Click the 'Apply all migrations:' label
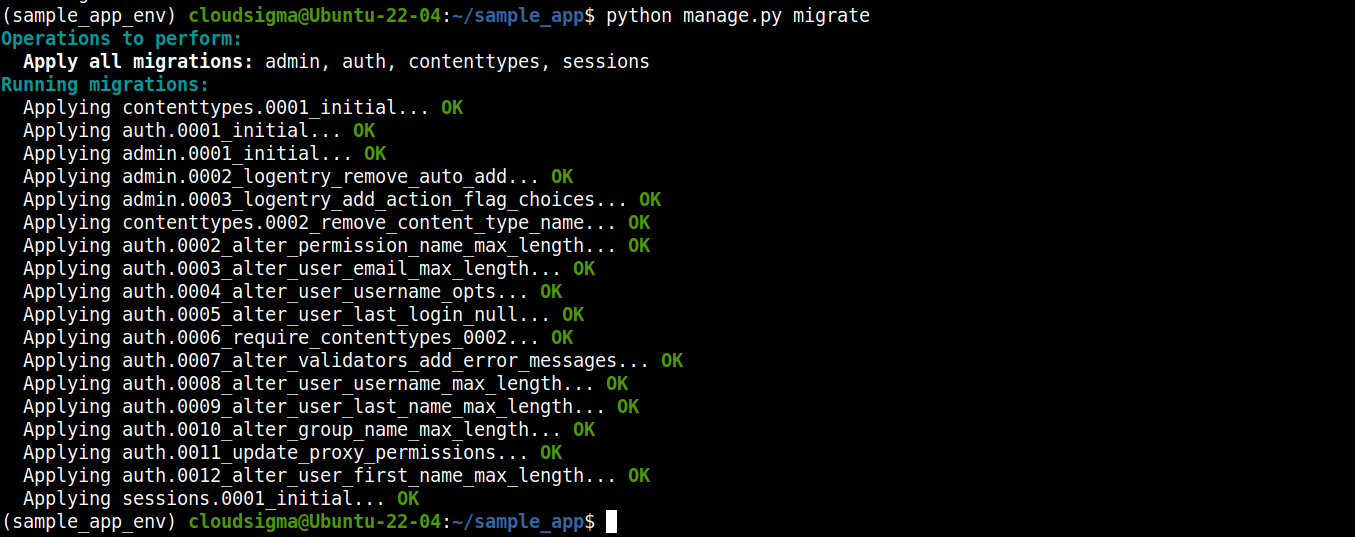Screen dimensions: 1355x537 click(139, 62)
